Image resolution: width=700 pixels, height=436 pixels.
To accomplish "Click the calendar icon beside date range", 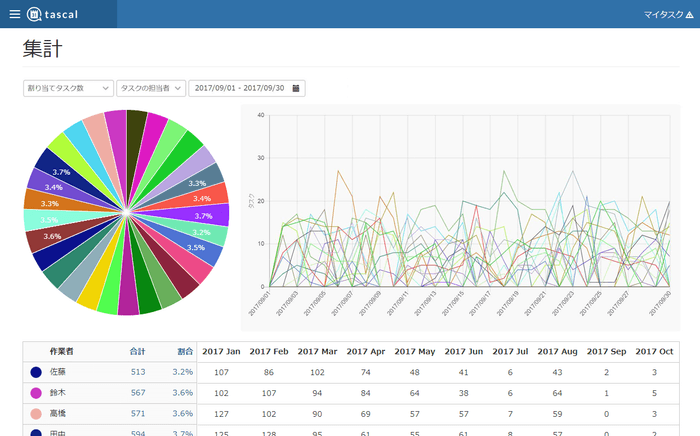I will click(296, 88).
